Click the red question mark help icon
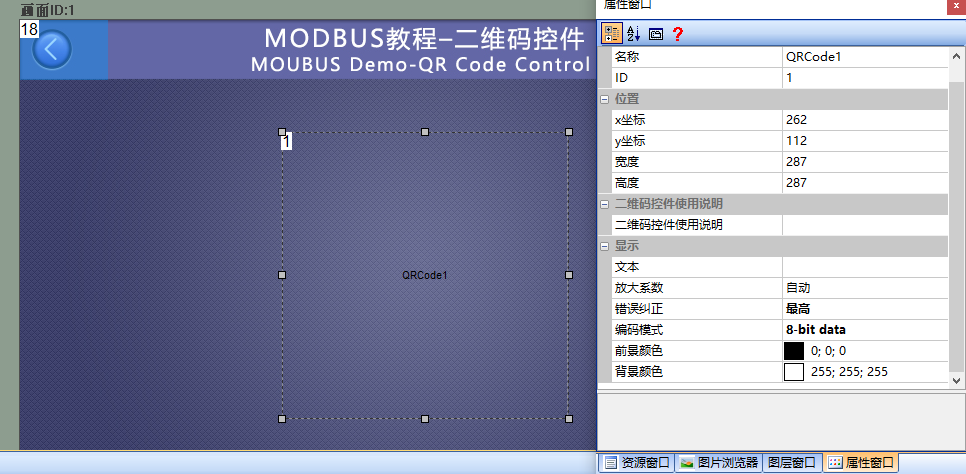 (677, 34)
